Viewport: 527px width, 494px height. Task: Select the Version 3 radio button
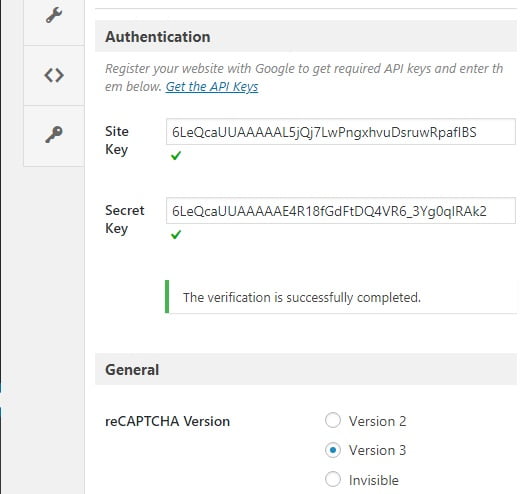pyautogui.click(x=333, y=450)
